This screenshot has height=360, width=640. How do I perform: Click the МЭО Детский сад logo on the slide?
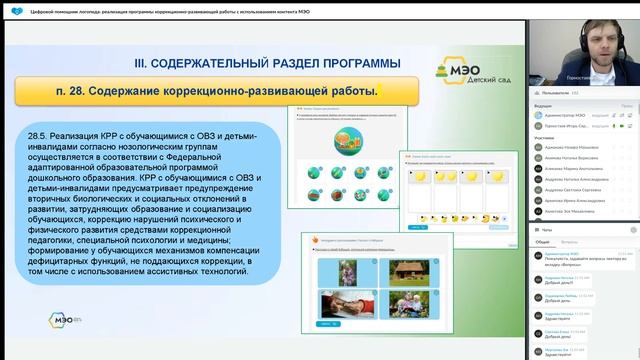[473, 71]
